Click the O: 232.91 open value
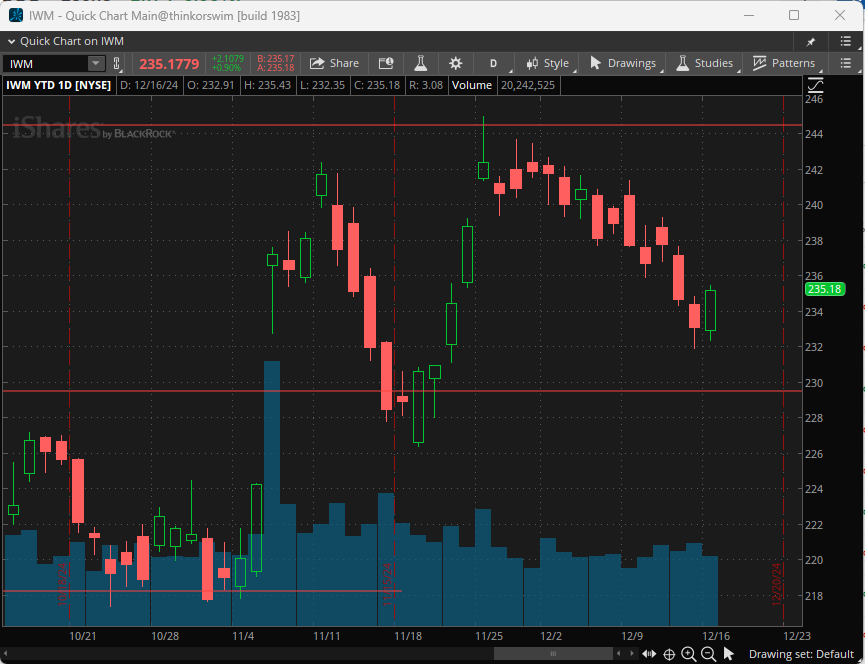 click(211, 85)
